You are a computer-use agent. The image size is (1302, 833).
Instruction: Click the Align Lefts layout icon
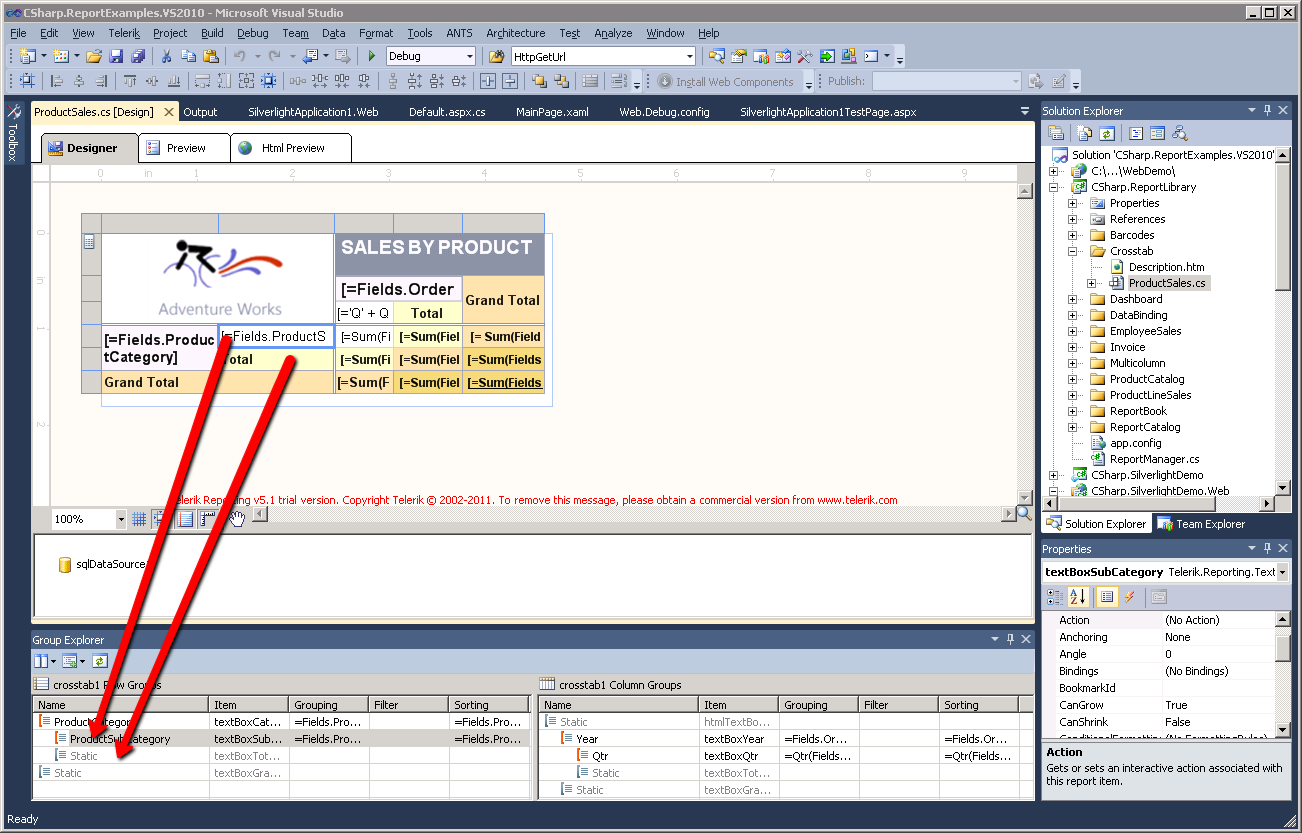click(57, 82)
